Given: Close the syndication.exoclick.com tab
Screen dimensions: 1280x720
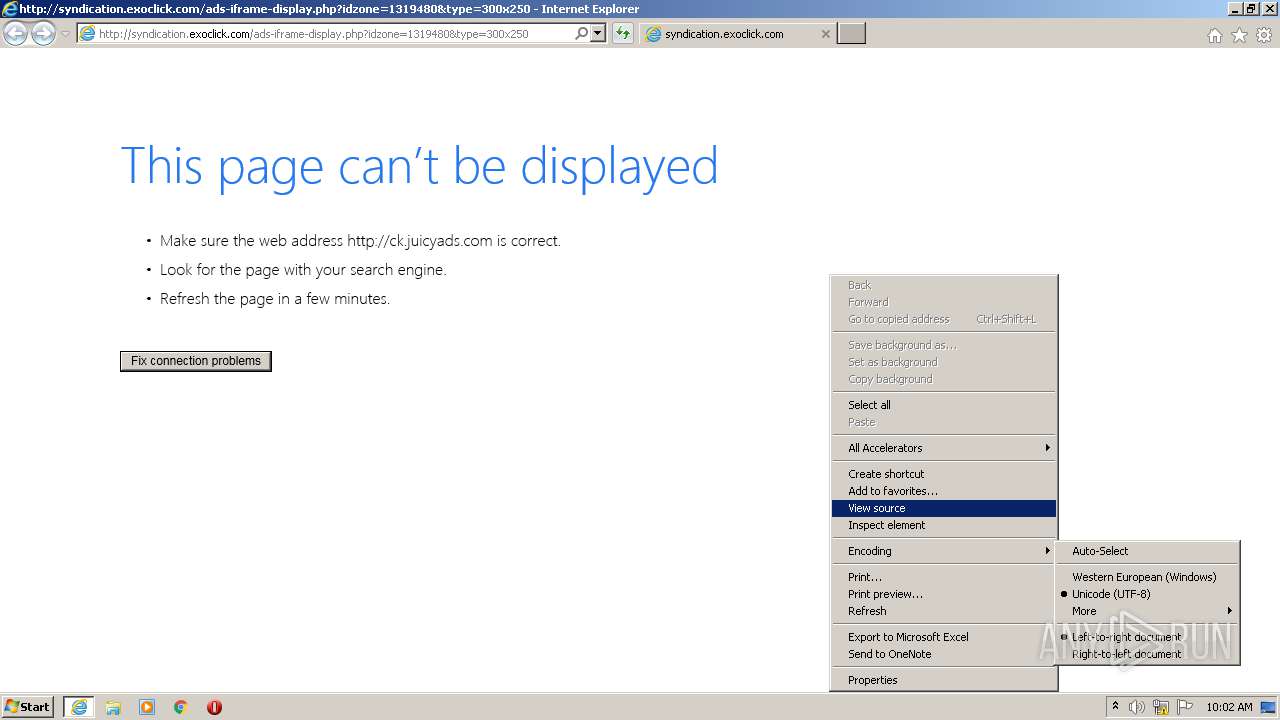Looking at the screenshot, I should (825, 34).
